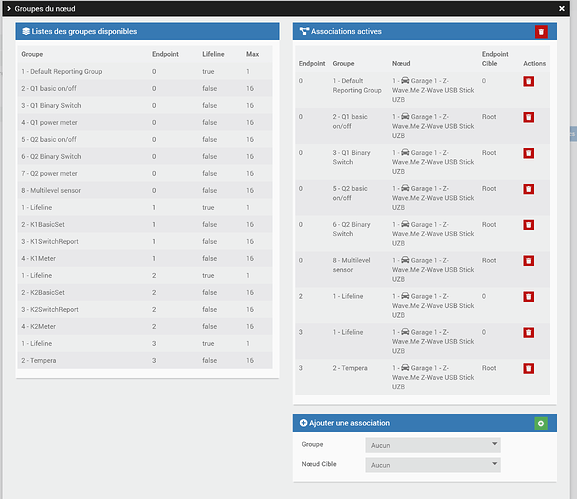577x499 pixels.
Task: Delete endpoint 2 Lifeline association
Action: (528, 297)
